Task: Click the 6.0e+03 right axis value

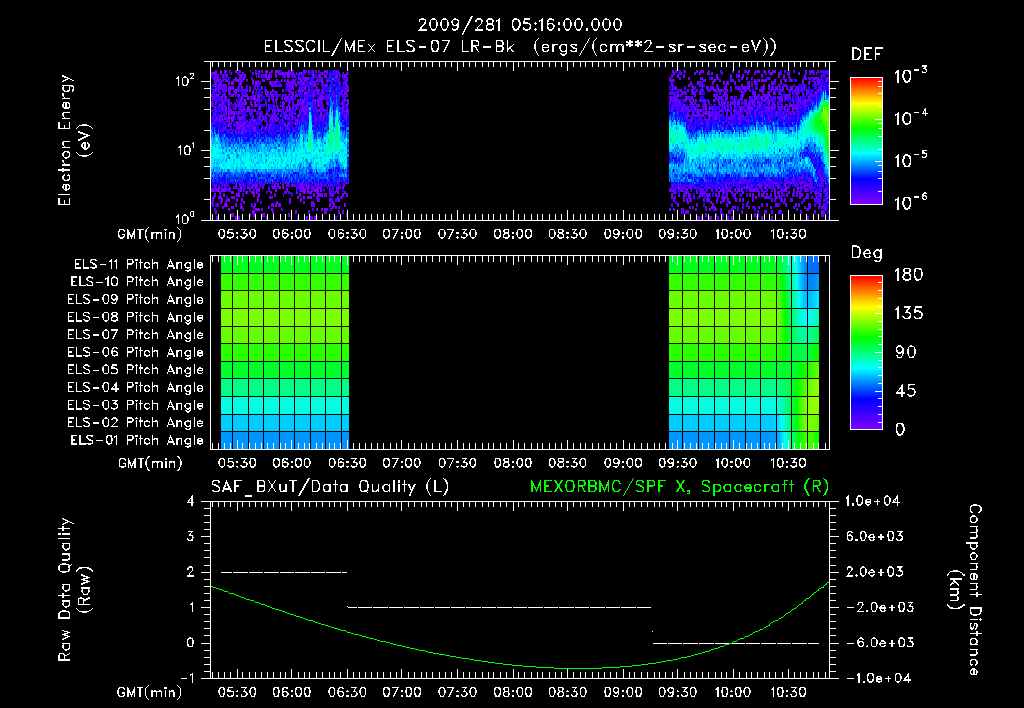Action: (875, 536)
